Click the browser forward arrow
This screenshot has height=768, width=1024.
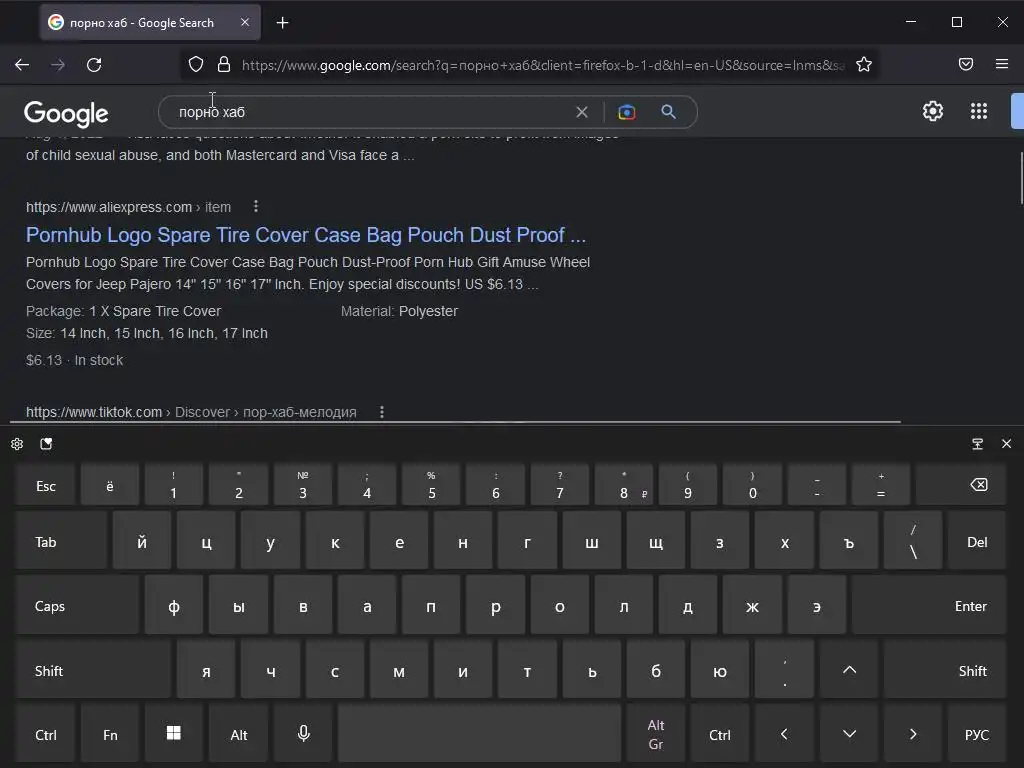pyautogui.click(x=58, y=65)
